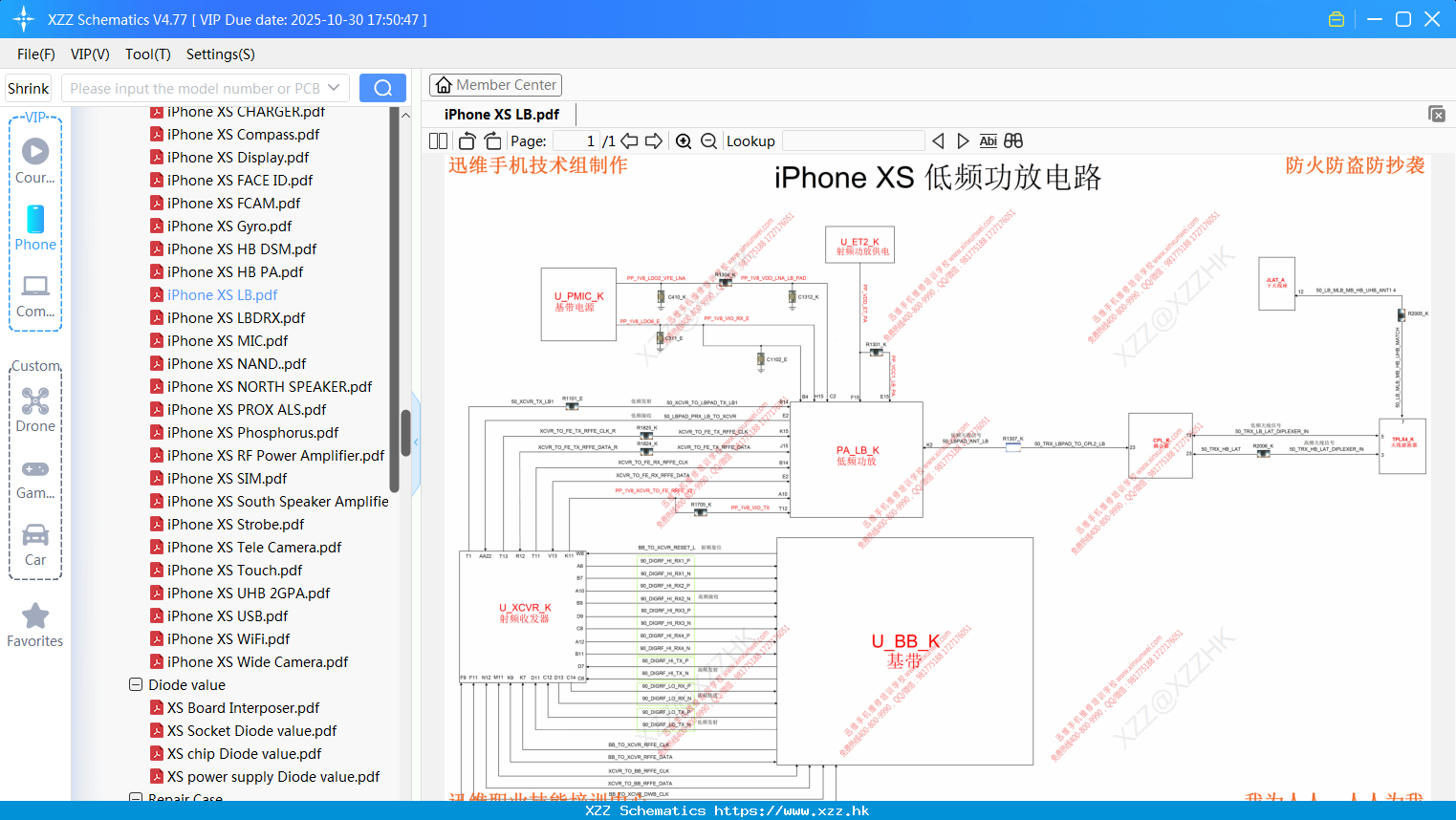Click the page number field
This screenshot has height=820, width=1456.
pyautogui.click(x=576, y=140)
